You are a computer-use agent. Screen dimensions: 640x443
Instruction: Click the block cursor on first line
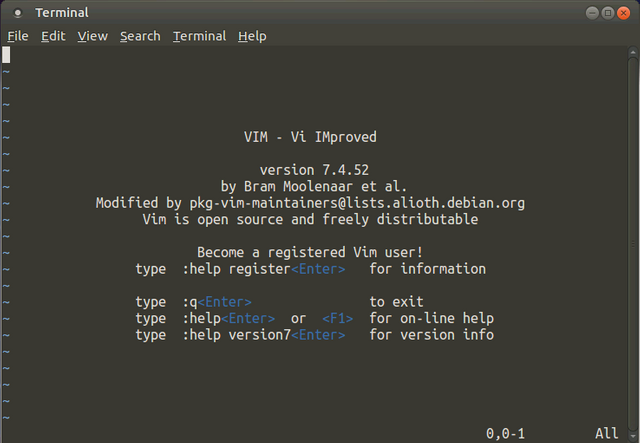(6, 55)
